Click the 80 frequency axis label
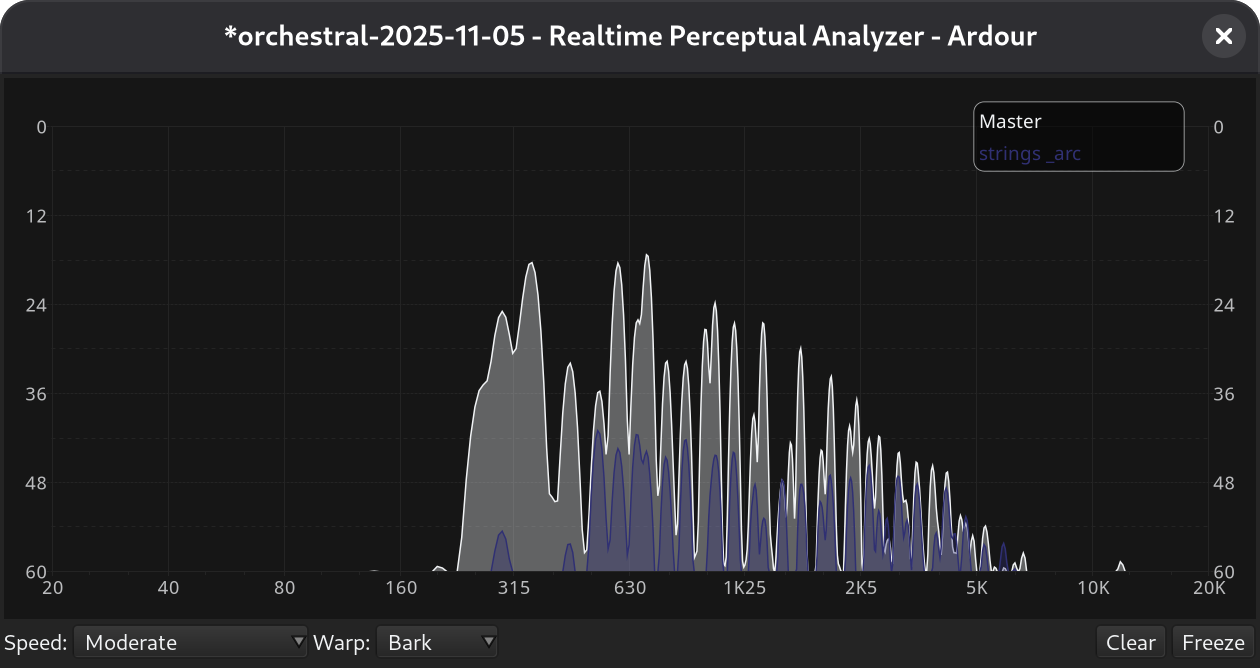The image size is (1260, 668). tap(284, 588)
